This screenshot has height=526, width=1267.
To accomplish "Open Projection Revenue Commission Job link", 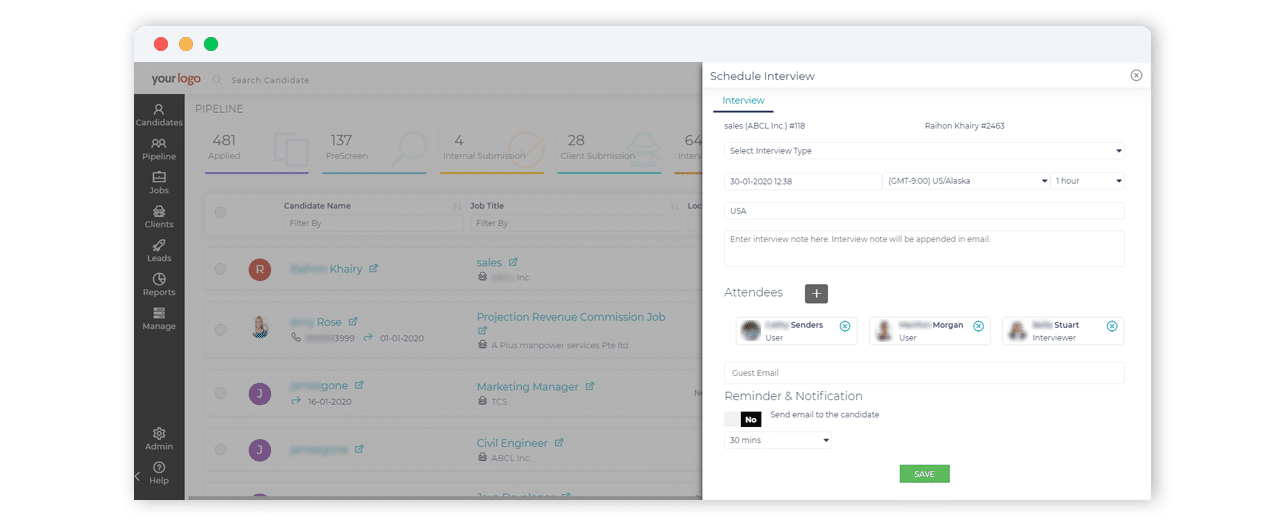I will pos(571,317).
